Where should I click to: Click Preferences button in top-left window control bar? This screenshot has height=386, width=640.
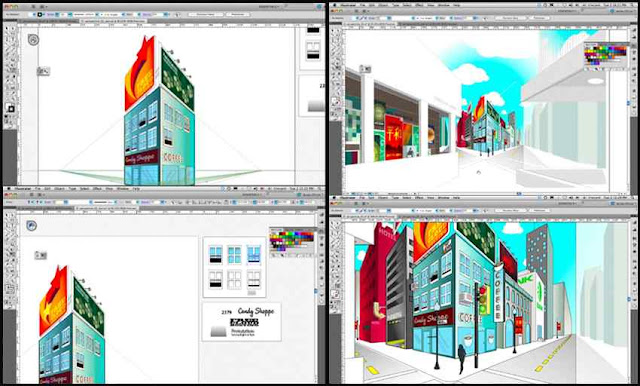(x=238, y=14)
